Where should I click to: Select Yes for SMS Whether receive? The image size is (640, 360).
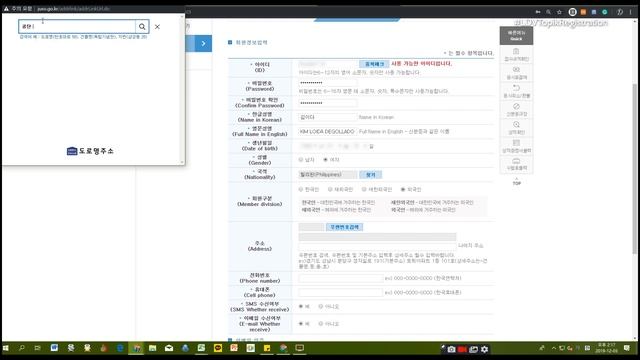click(x=301, y=306)
